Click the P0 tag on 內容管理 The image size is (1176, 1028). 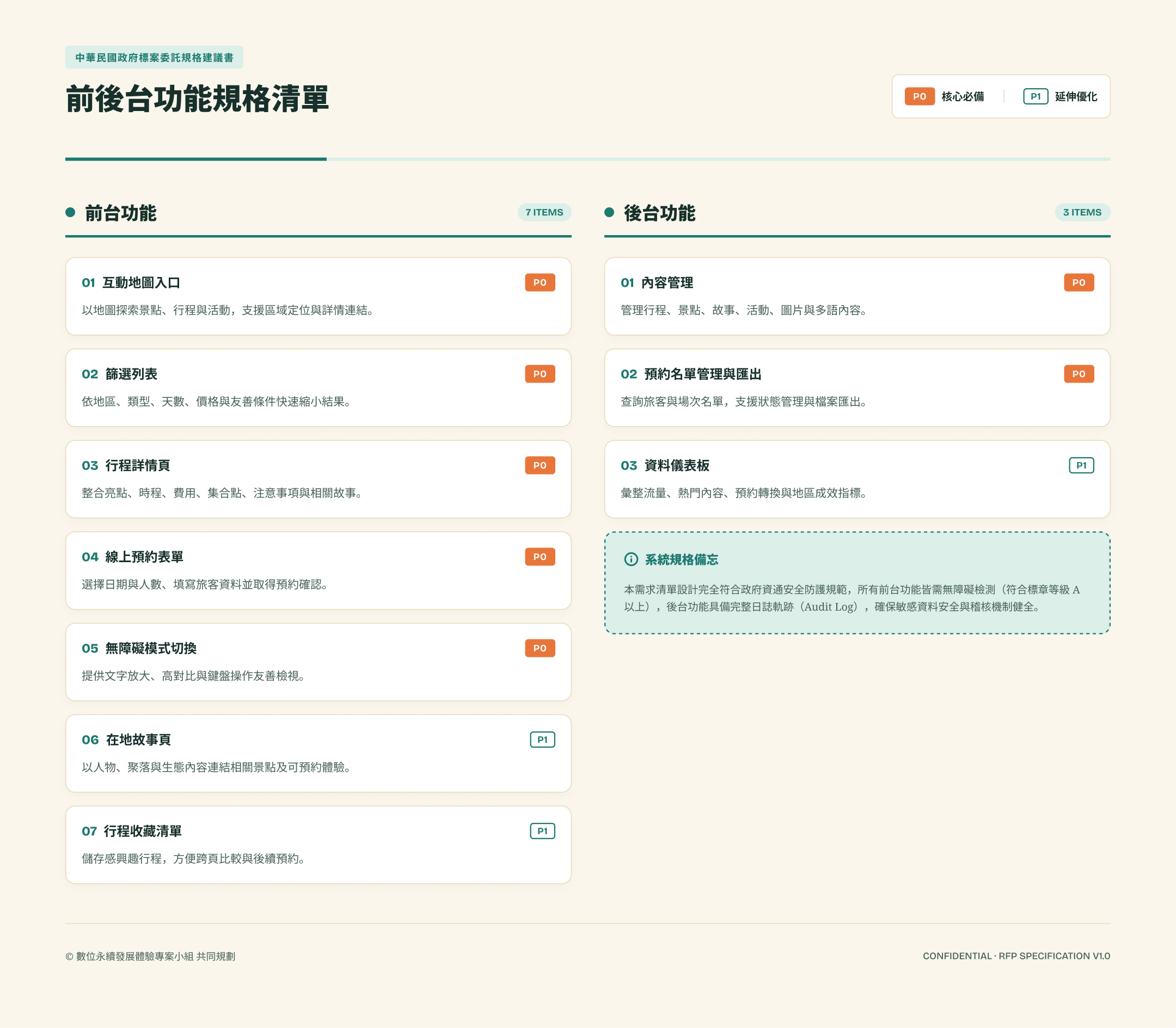click(1079, 282)
